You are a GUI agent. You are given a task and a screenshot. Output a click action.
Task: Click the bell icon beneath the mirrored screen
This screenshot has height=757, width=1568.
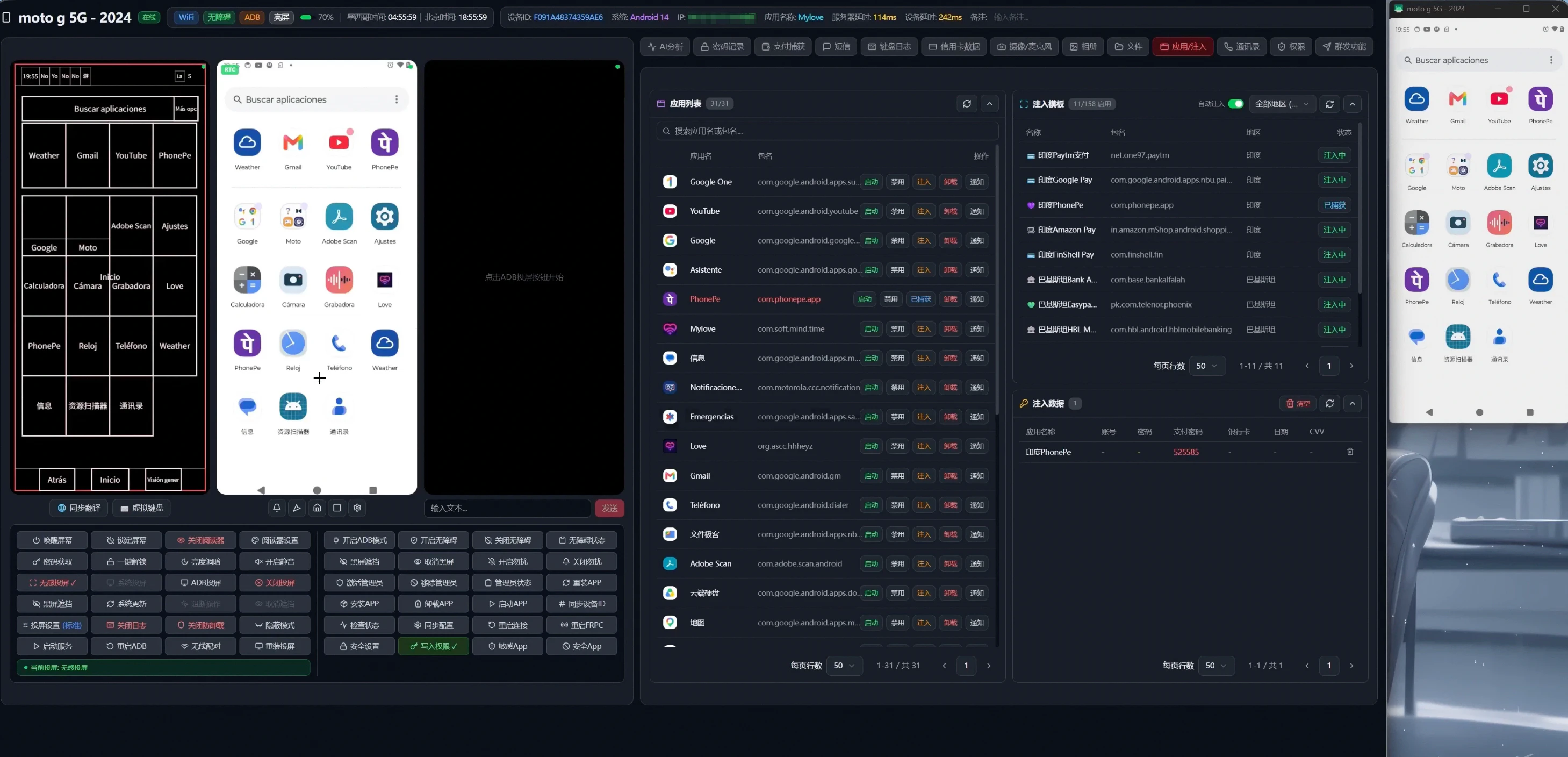click(277, 508)
